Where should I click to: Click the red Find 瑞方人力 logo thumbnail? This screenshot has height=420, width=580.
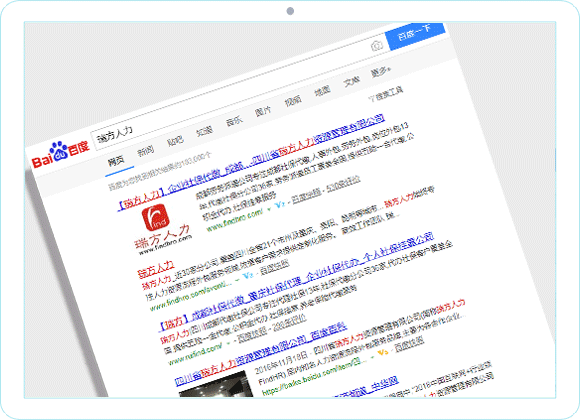pos(162,230)
